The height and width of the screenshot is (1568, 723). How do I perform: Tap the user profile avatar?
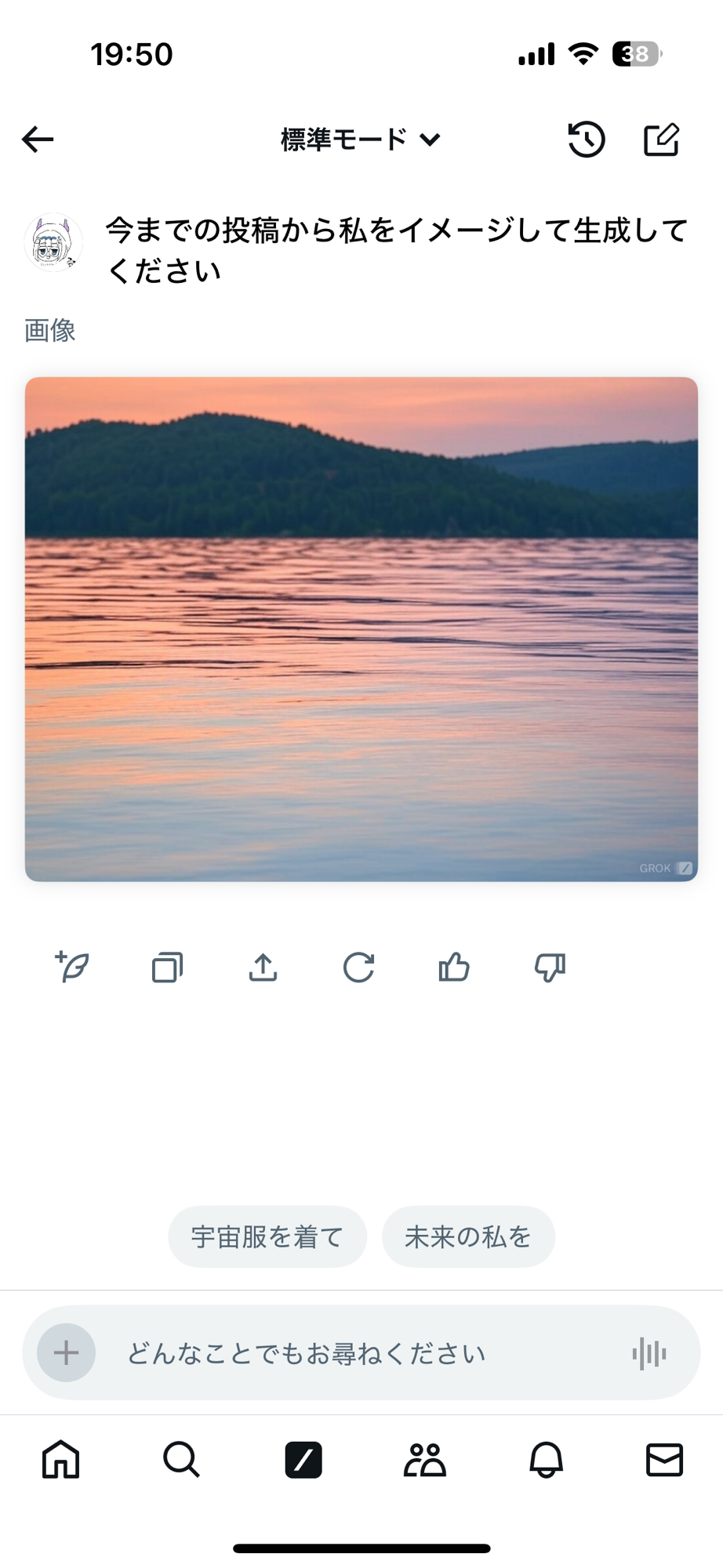click(x=53, y=243)
